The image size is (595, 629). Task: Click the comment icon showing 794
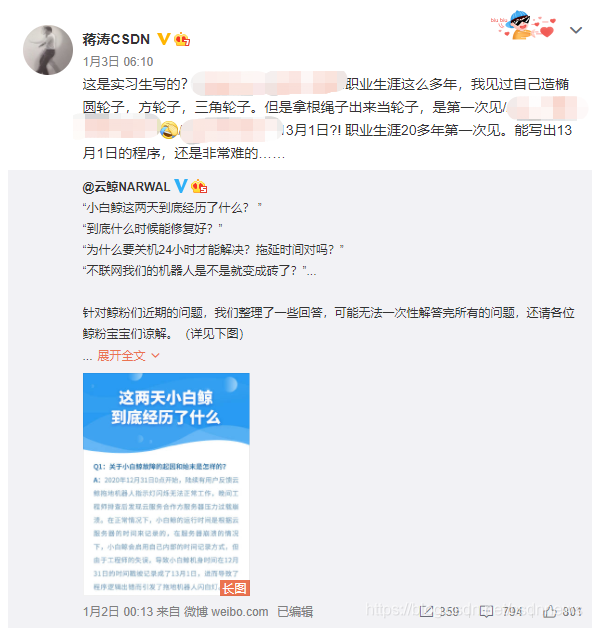point(487,611)
